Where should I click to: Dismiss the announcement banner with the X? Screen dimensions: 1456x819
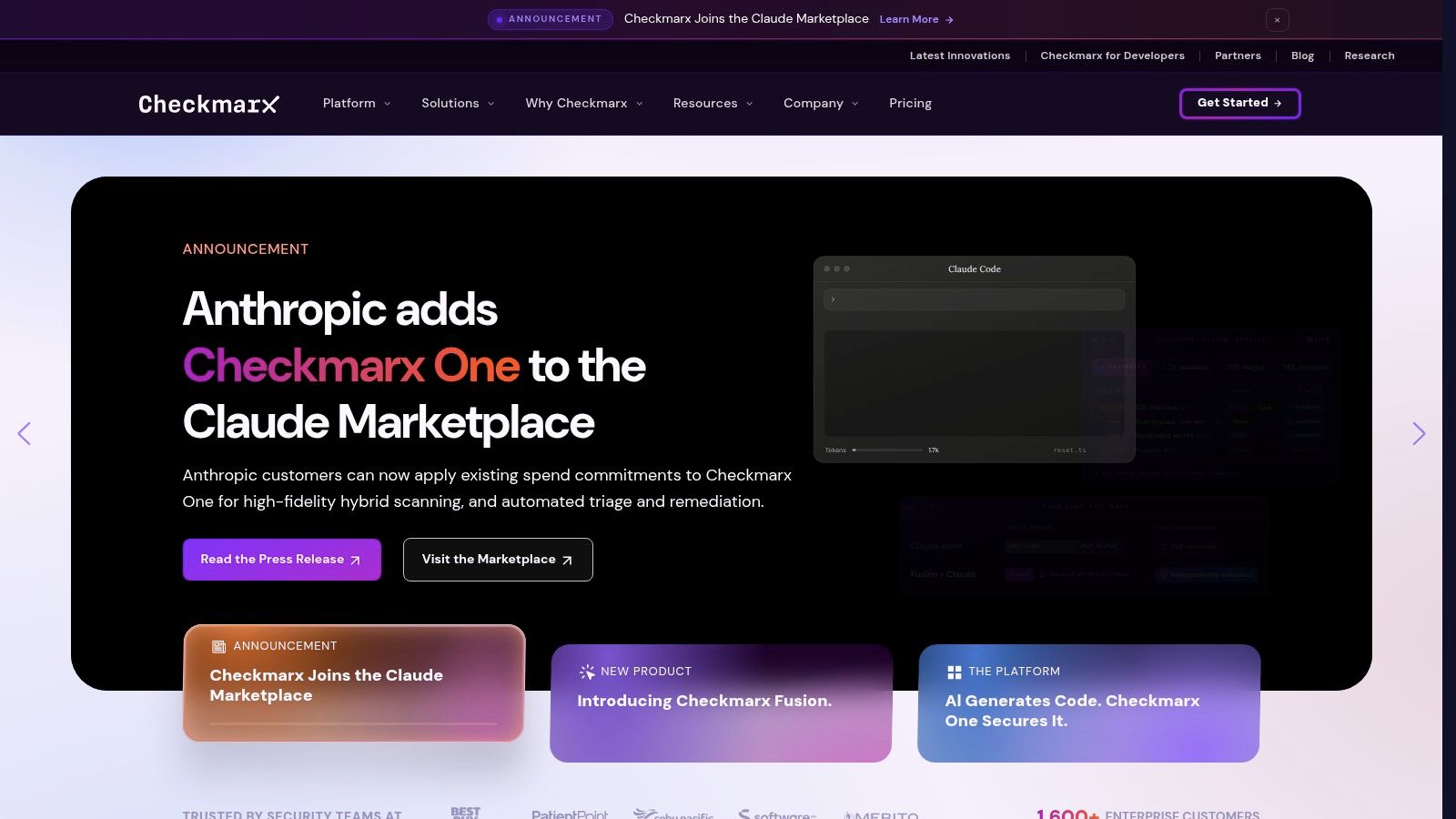pyautogui.click(x=1277, y=19)
